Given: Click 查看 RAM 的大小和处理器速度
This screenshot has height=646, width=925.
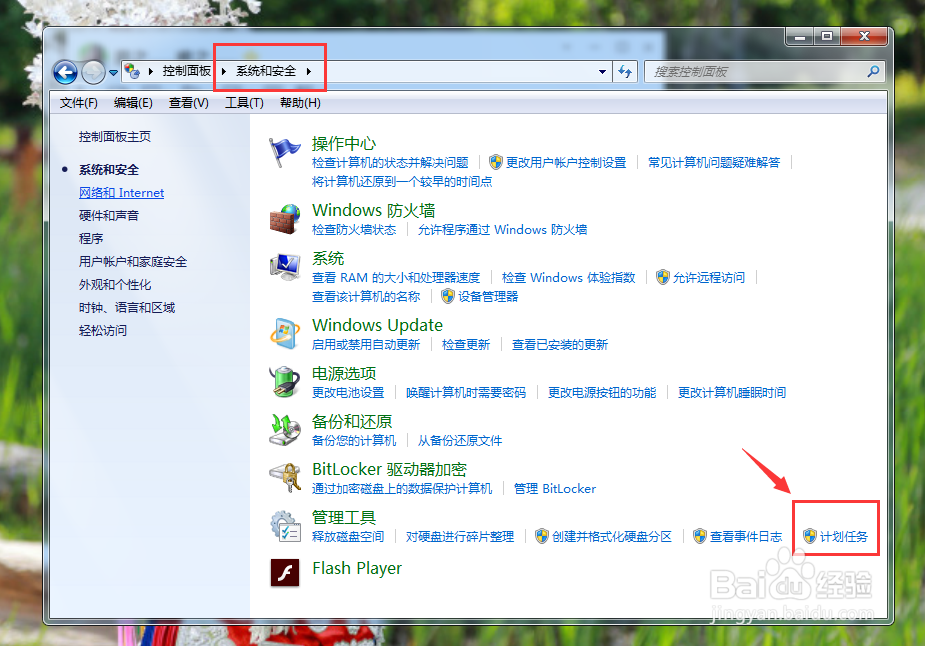Looking at the screenshot, I should point(396,277).
